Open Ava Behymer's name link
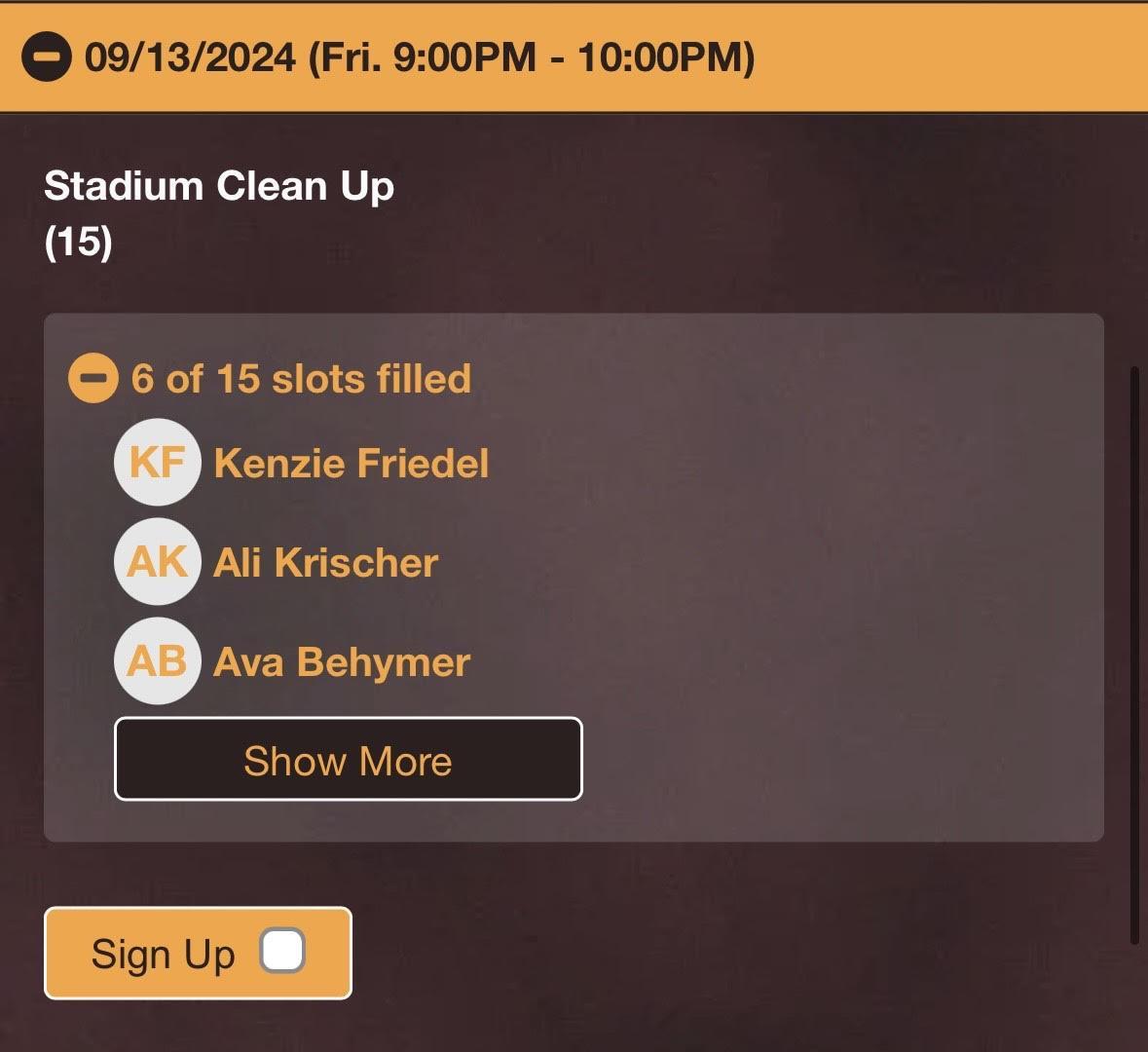 click(341, 662)
